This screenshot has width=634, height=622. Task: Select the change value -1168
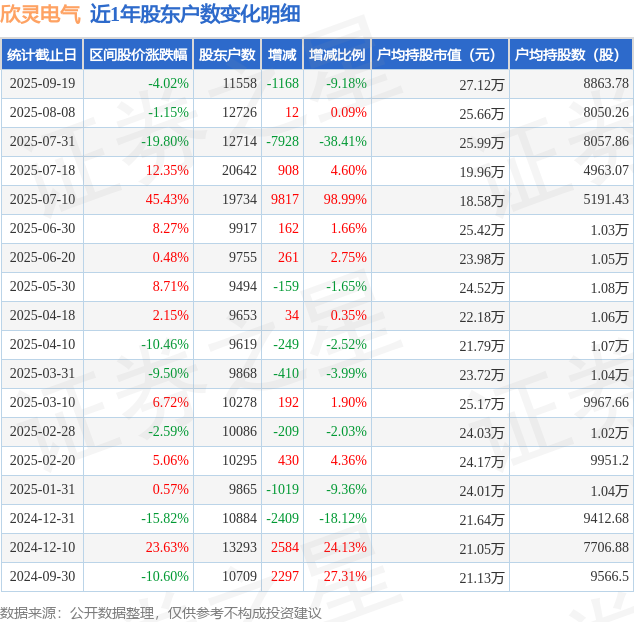click(283, 83)
